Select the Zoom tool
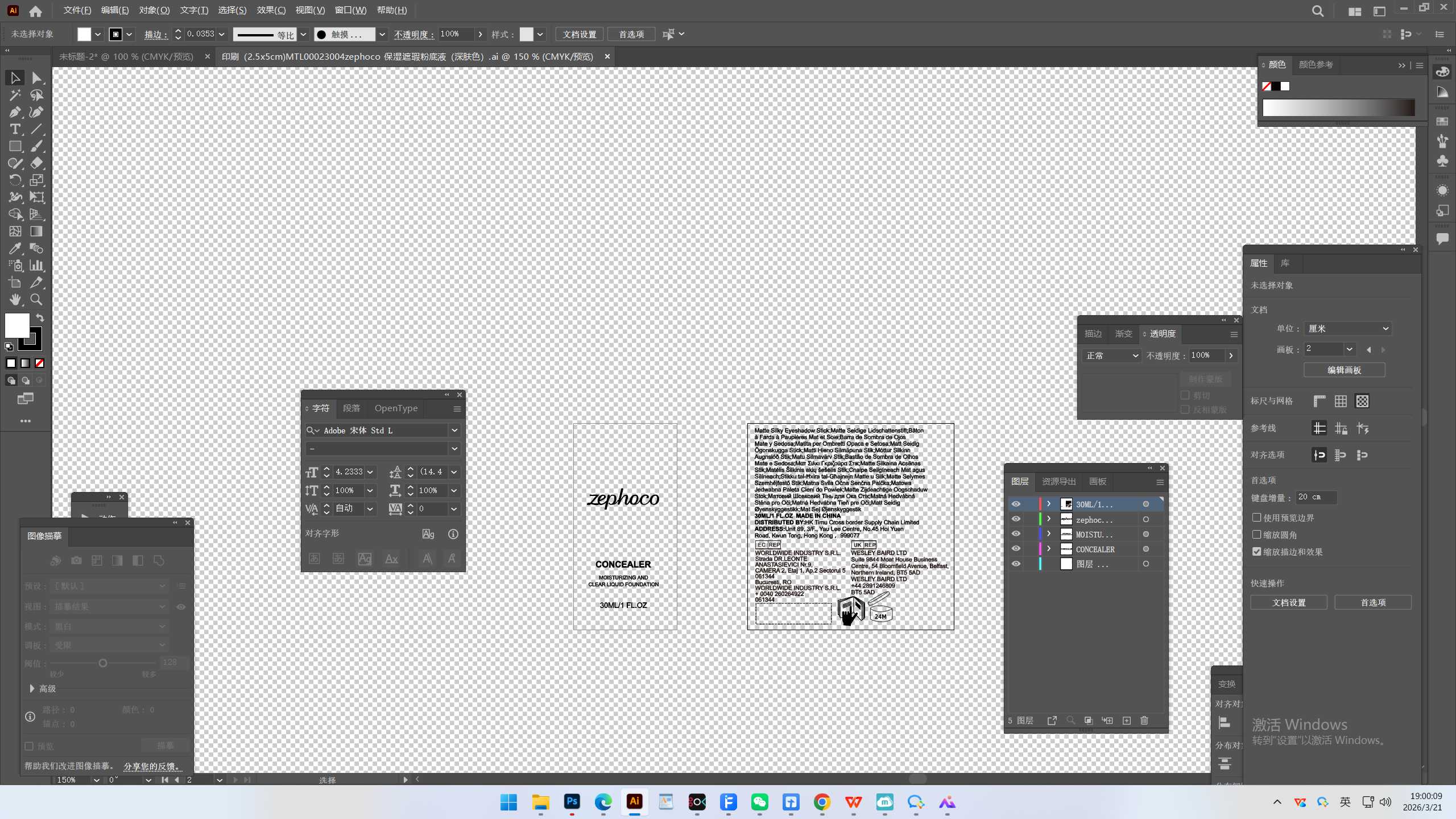Screen dimensions: 1456x819 click(x=37, y=300)
